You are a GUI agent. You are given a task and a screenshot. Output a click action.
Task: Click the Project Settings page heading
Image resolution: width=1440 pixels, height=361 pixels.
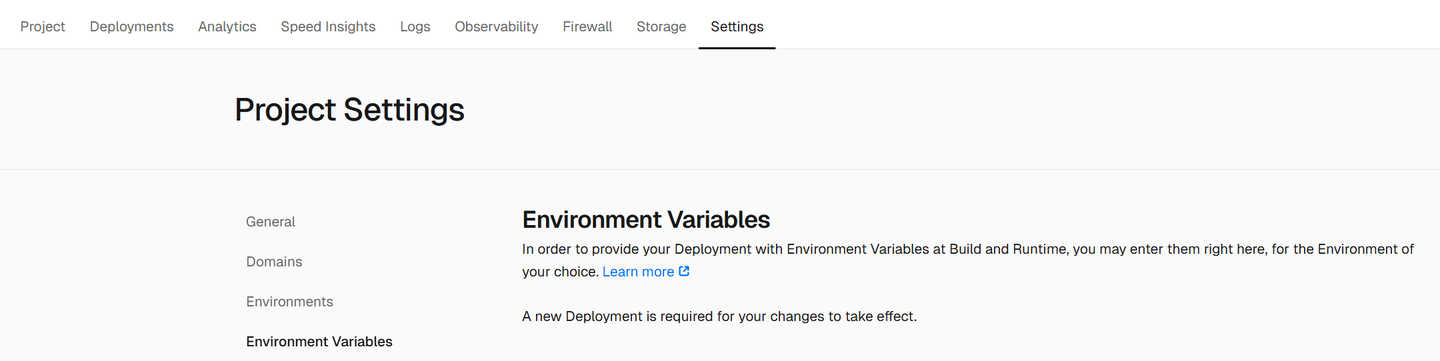[350, 109]
